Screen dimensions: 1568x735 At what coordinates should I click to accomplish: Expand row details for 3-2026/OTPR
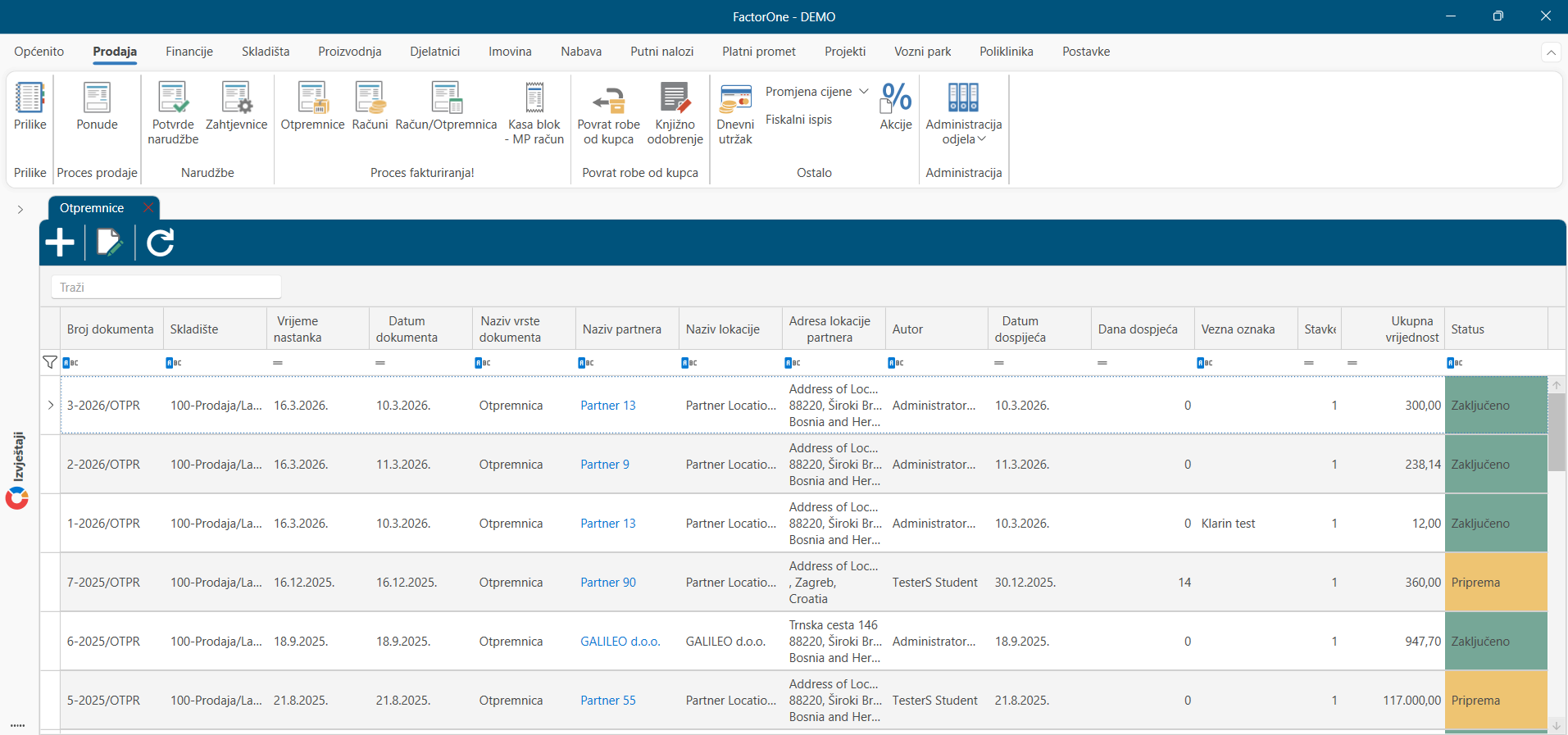[51, 406]
